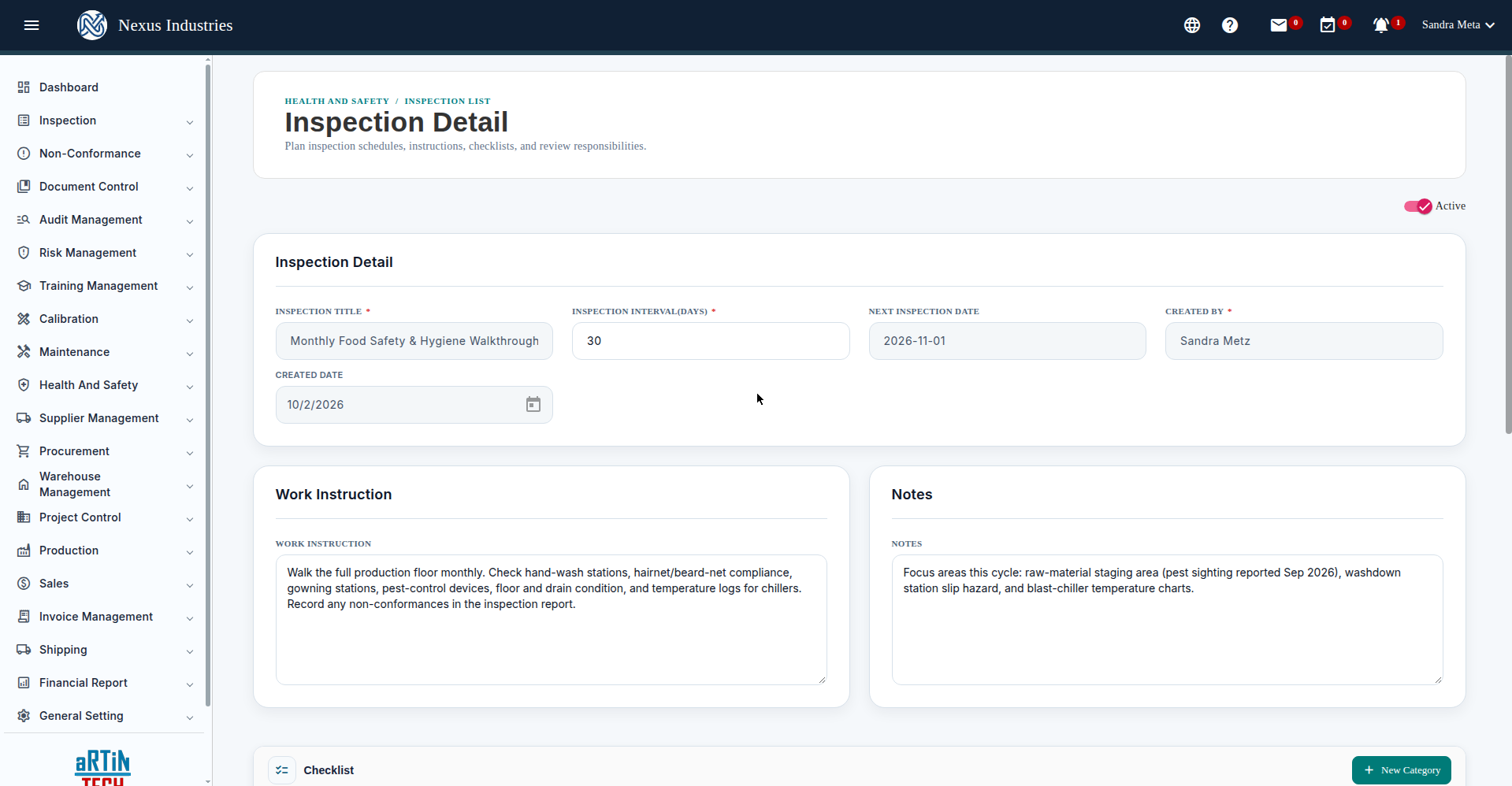Expand the Health And Safety chevron

click(190, 387)
